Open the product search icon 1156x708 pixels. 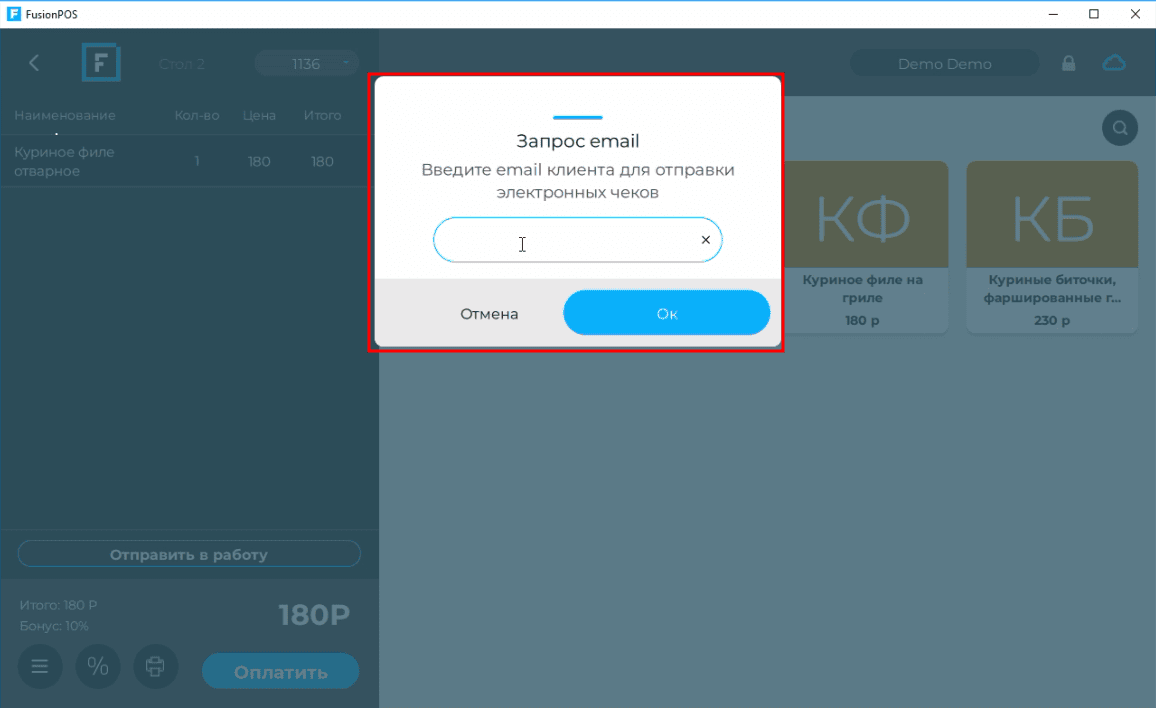(1120, 128)
